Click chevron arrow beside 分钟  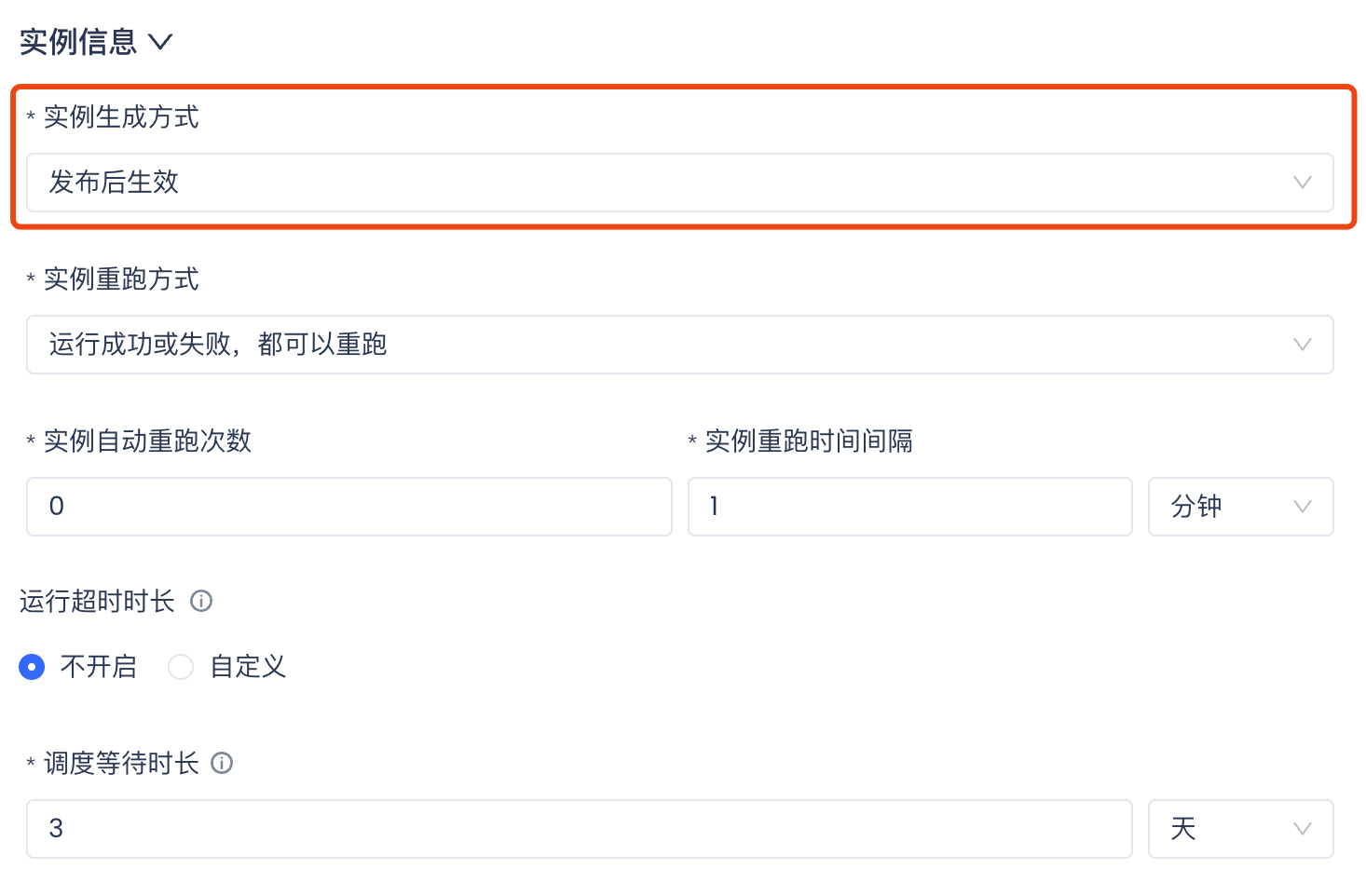[1302, 507]
